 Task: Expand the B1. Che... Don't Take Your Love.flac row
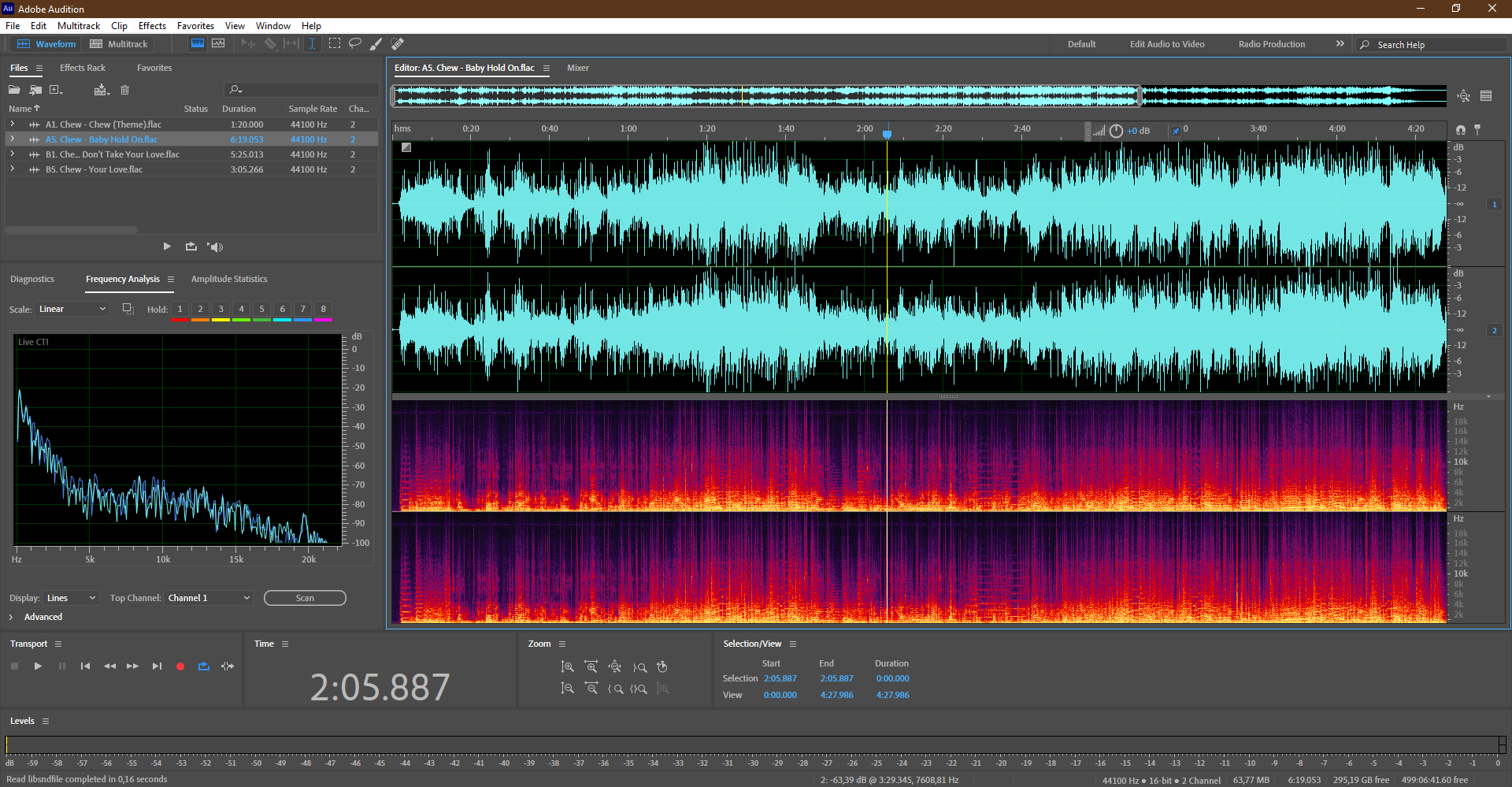pyautogui.click(x=12, y=154)
